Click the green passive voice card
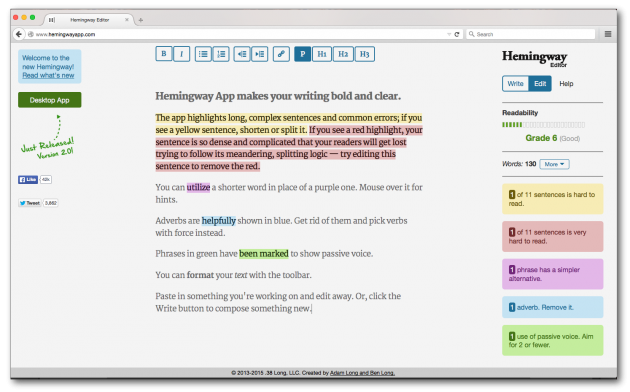630x392 pixels. (x=552, y=340)
